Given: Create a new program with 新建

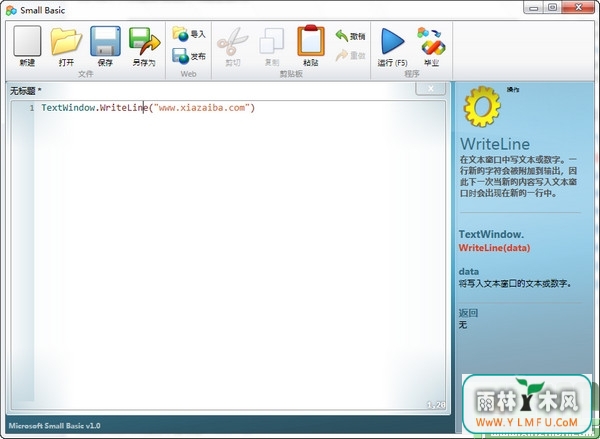Looking at the screenshot, I should [27, 46].
